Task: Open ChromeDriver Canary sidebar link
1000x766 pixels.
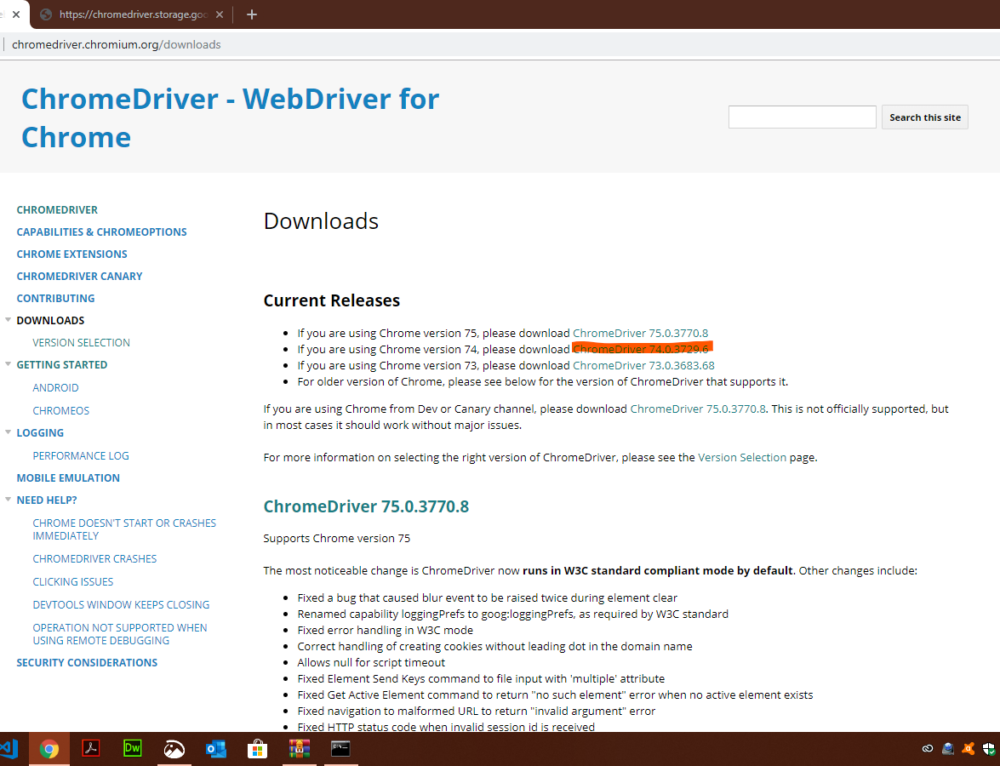Action: (x=79, y=276)
